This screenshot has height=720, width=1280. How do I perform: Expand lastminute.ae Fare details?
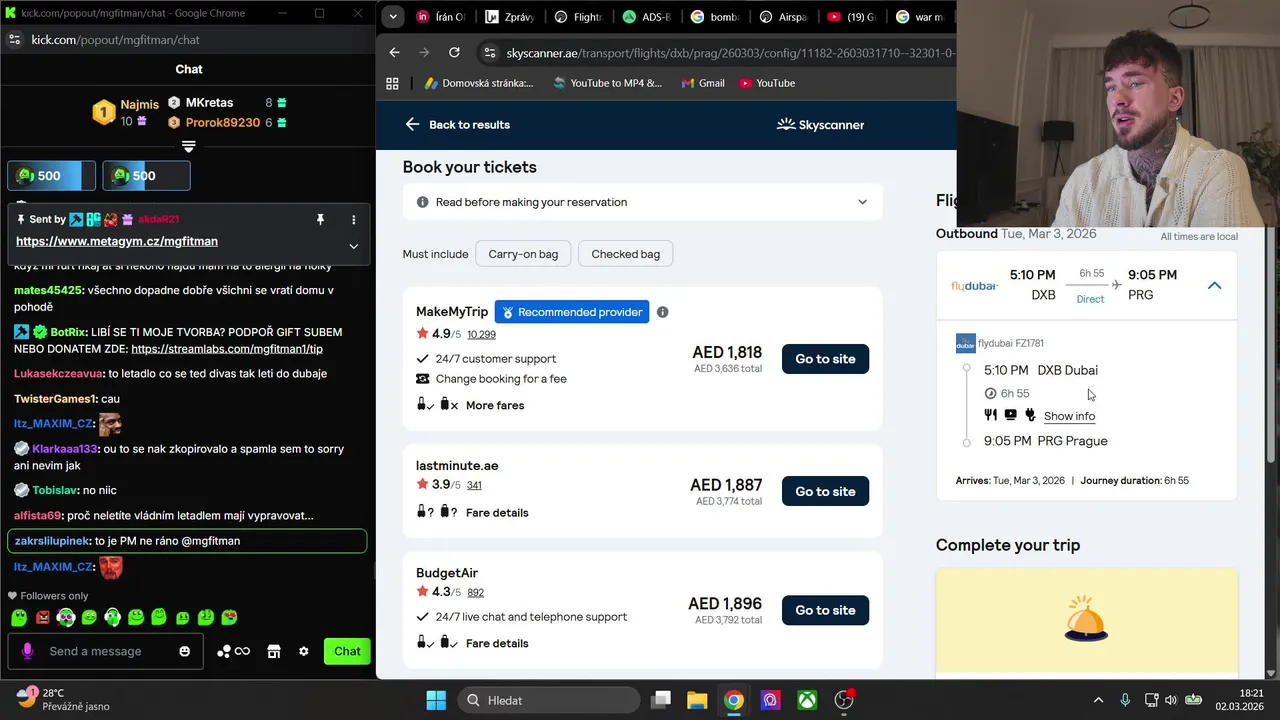coord(497,513)
